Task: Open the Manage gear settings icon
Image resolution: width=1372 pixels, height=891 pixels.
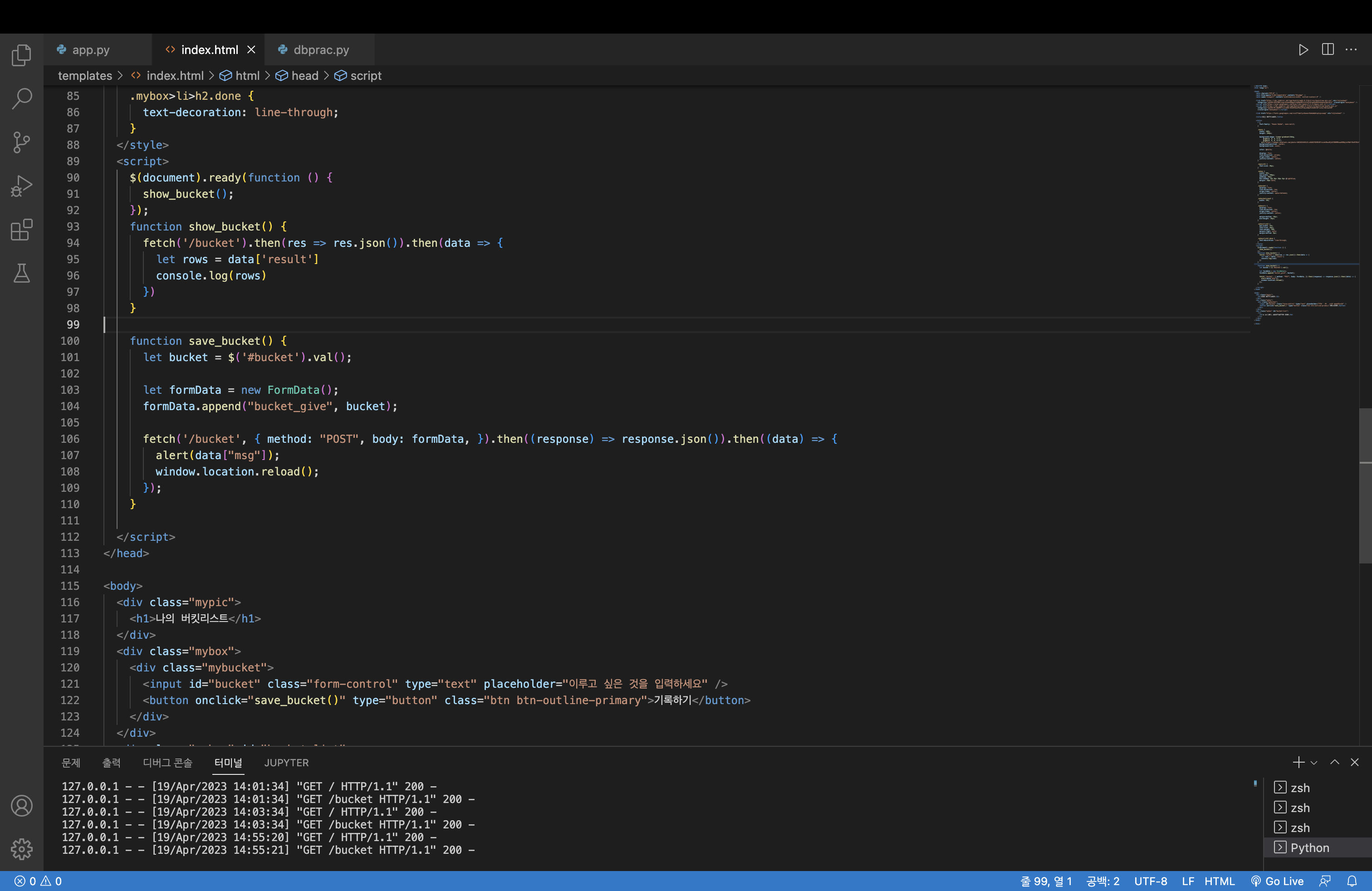Action: (22, 848)
